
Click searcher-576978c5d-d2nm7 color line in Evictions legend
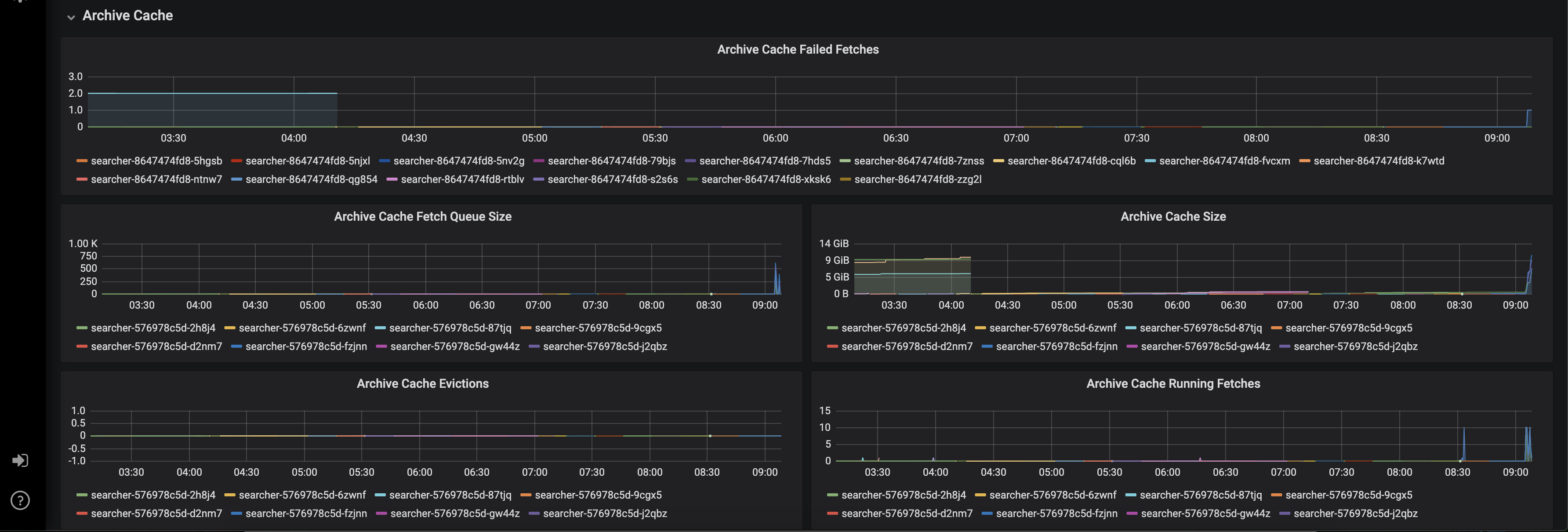82,514
